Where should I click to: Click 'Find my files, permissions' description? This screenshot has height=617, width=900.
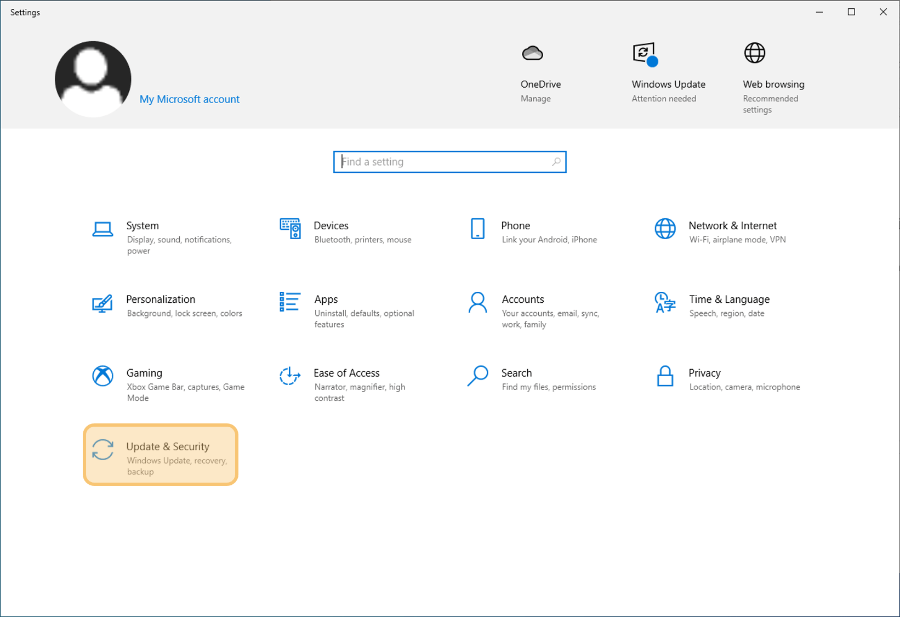[x=549, y=387]
